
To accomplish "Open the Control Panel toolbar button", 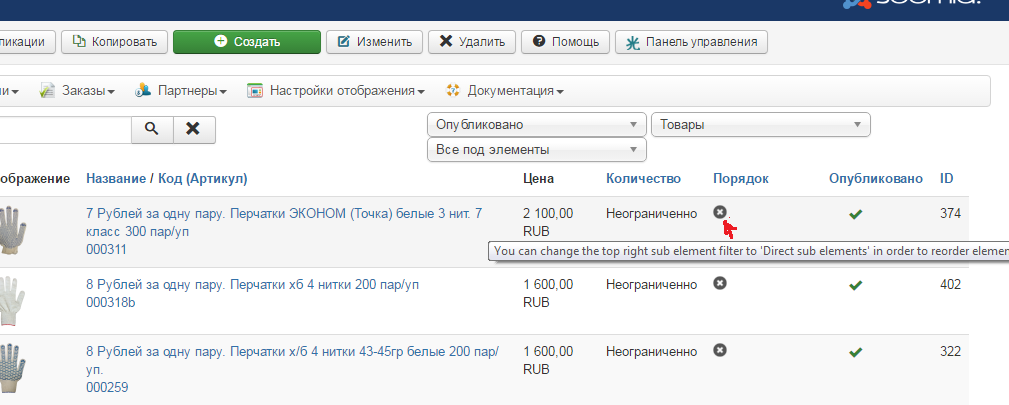I will point(691,42).
